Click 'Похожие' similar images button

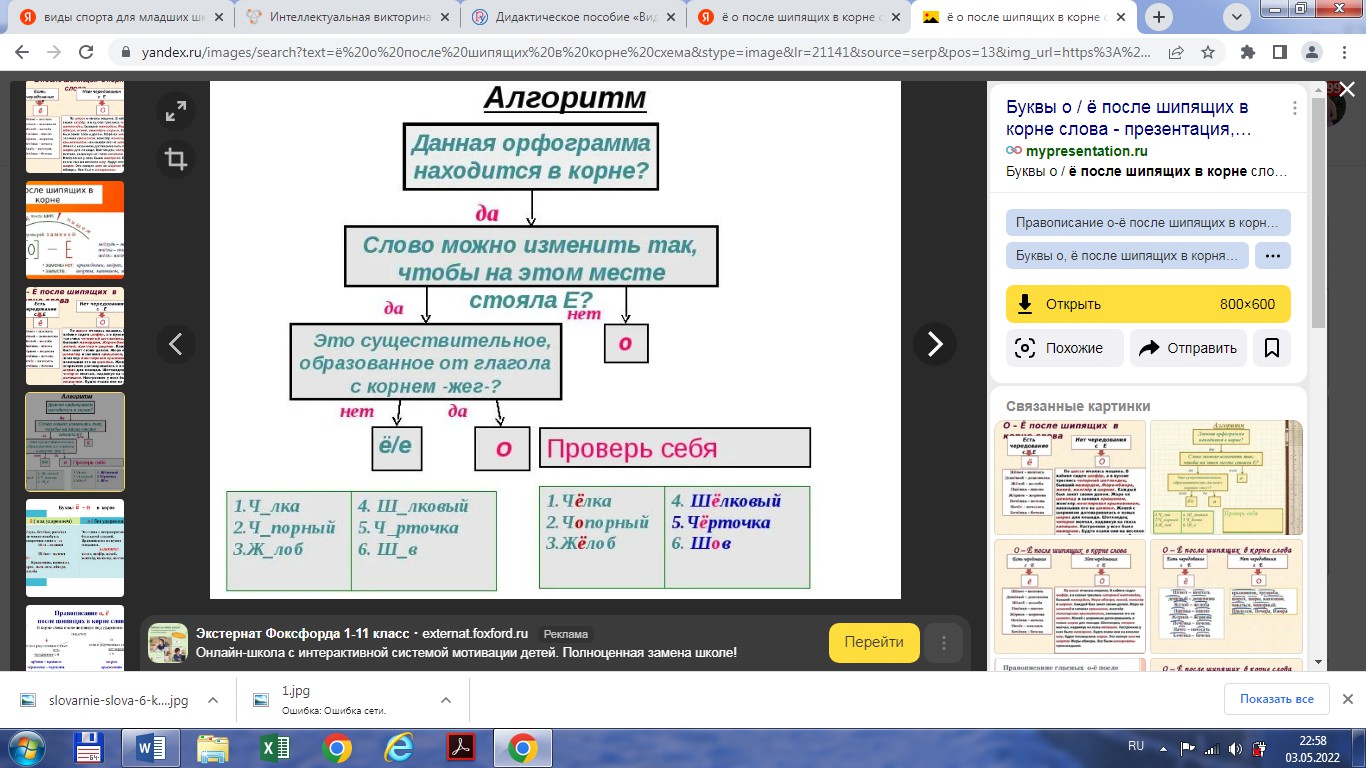click(1064, 348)
